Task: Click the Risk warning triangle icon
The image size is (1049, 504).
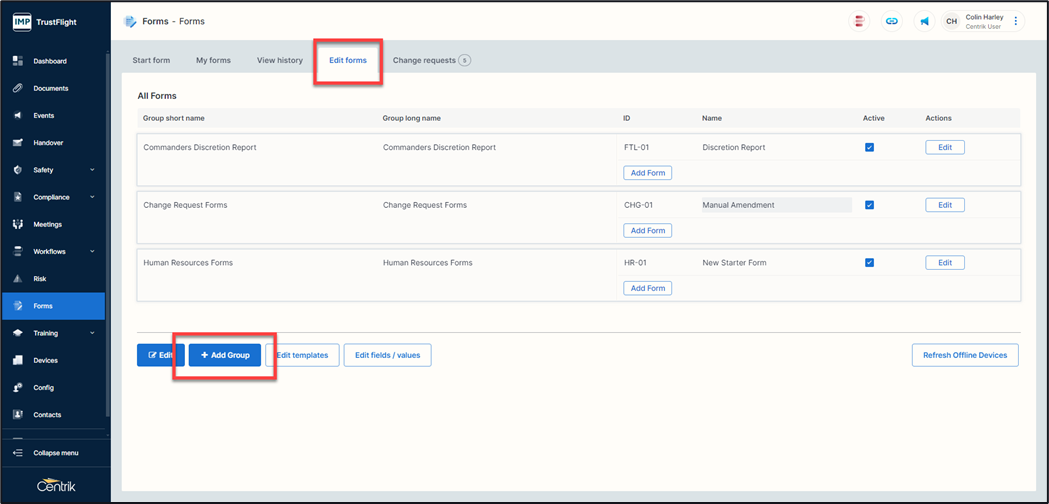Action: [18, 279]
